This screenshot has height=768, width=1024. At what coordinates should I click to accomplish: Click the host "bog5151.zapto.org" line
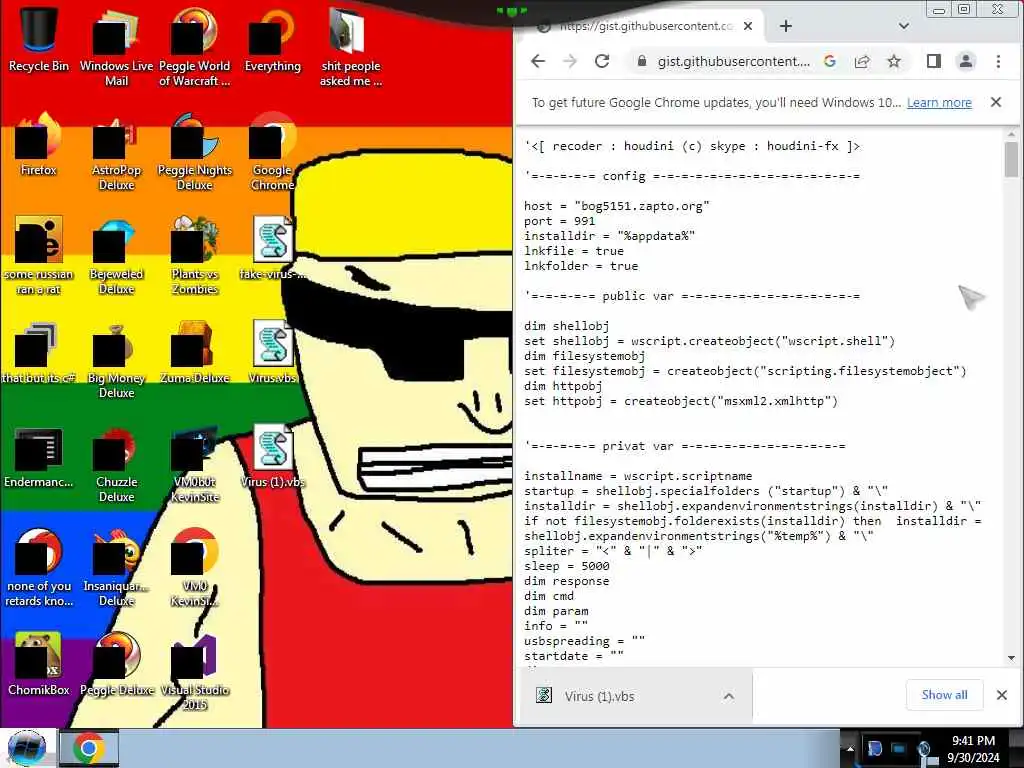click(616, 206)
